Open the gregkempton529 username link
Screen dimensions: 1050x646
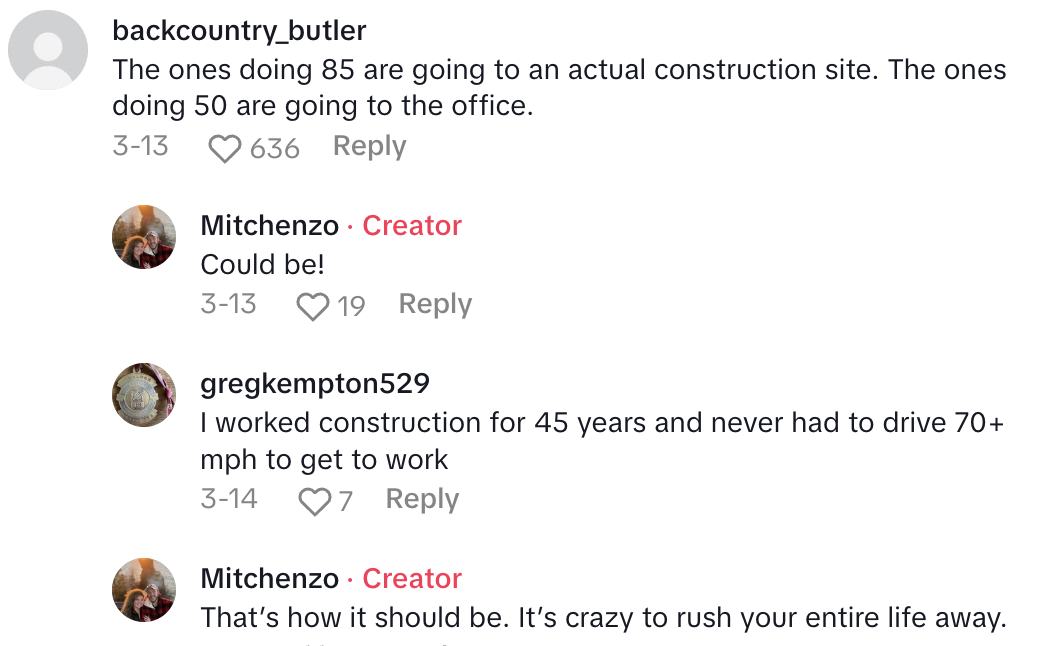click(315, 383)
